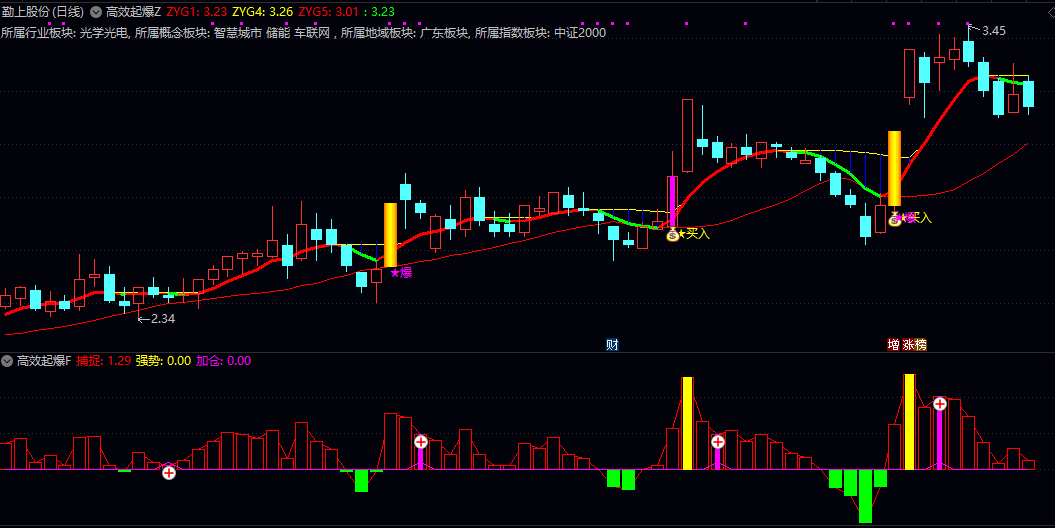Click the tall magenta candle above yellow ★买入
This screenshot has width=1055, height=528.
tap(672, 202)
